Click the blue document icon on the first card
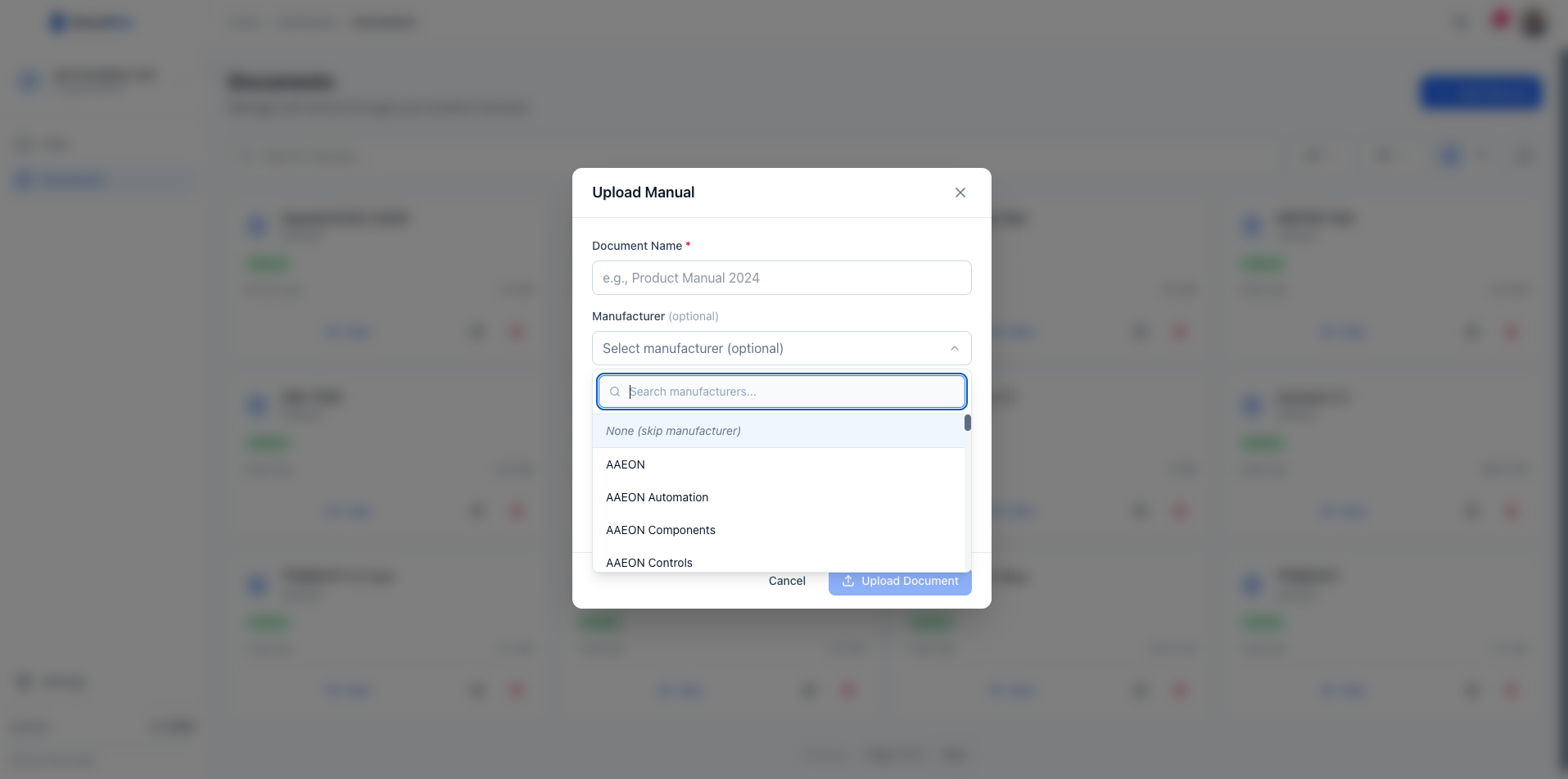1568x779 pixels. [x=257, y=224]
